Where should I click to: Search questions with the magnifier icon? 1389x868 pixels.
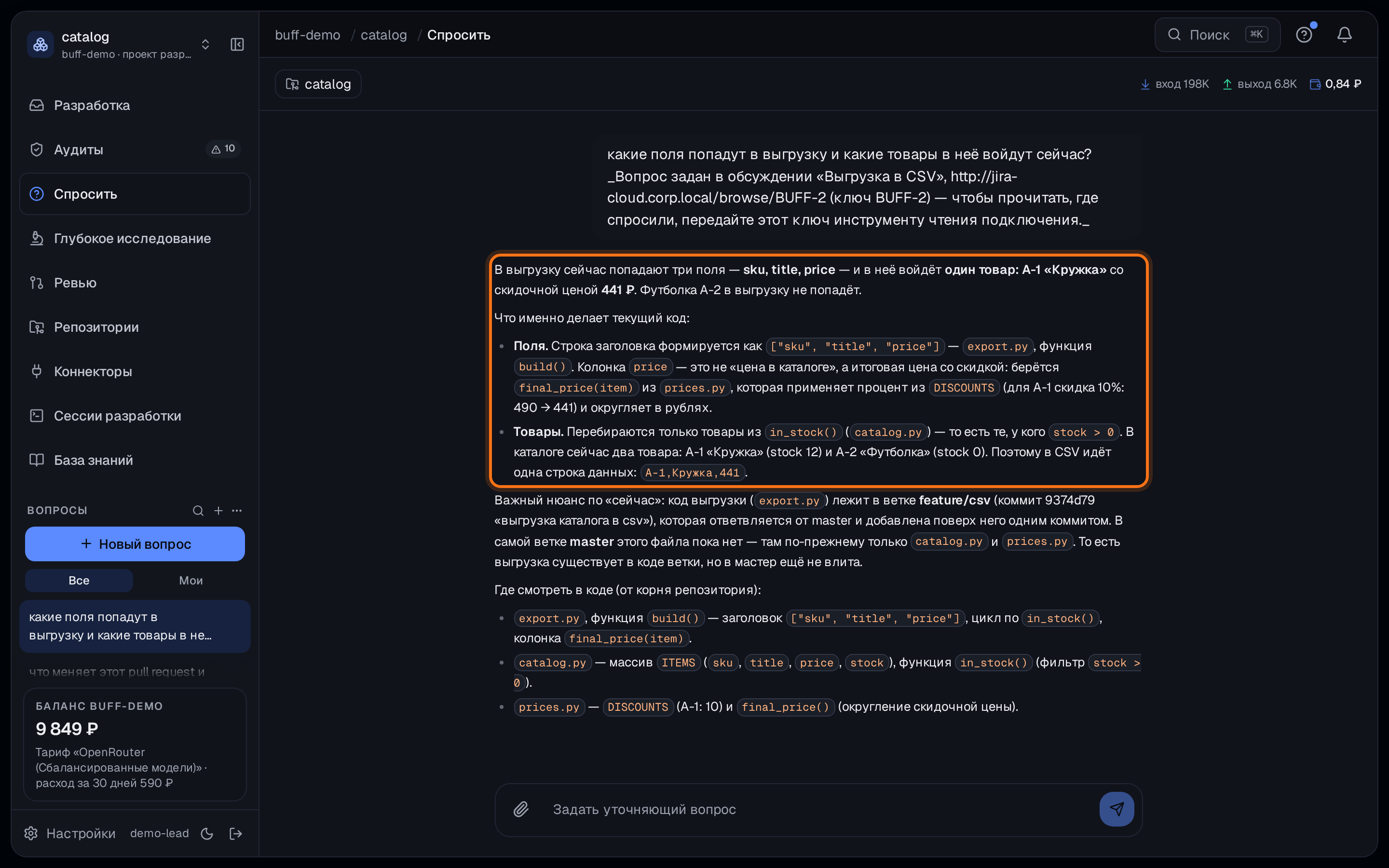point(198,510)
